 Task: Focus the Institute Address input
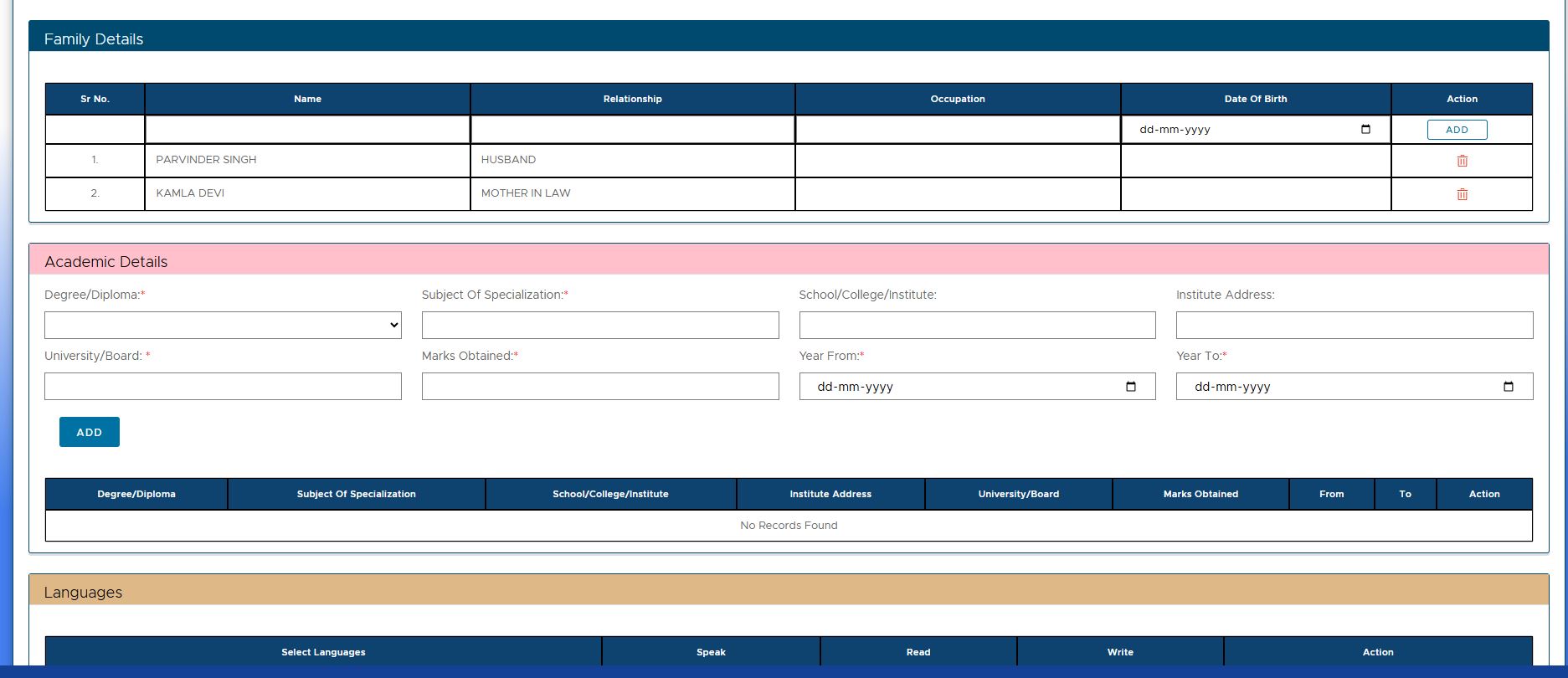point(1355,326)
